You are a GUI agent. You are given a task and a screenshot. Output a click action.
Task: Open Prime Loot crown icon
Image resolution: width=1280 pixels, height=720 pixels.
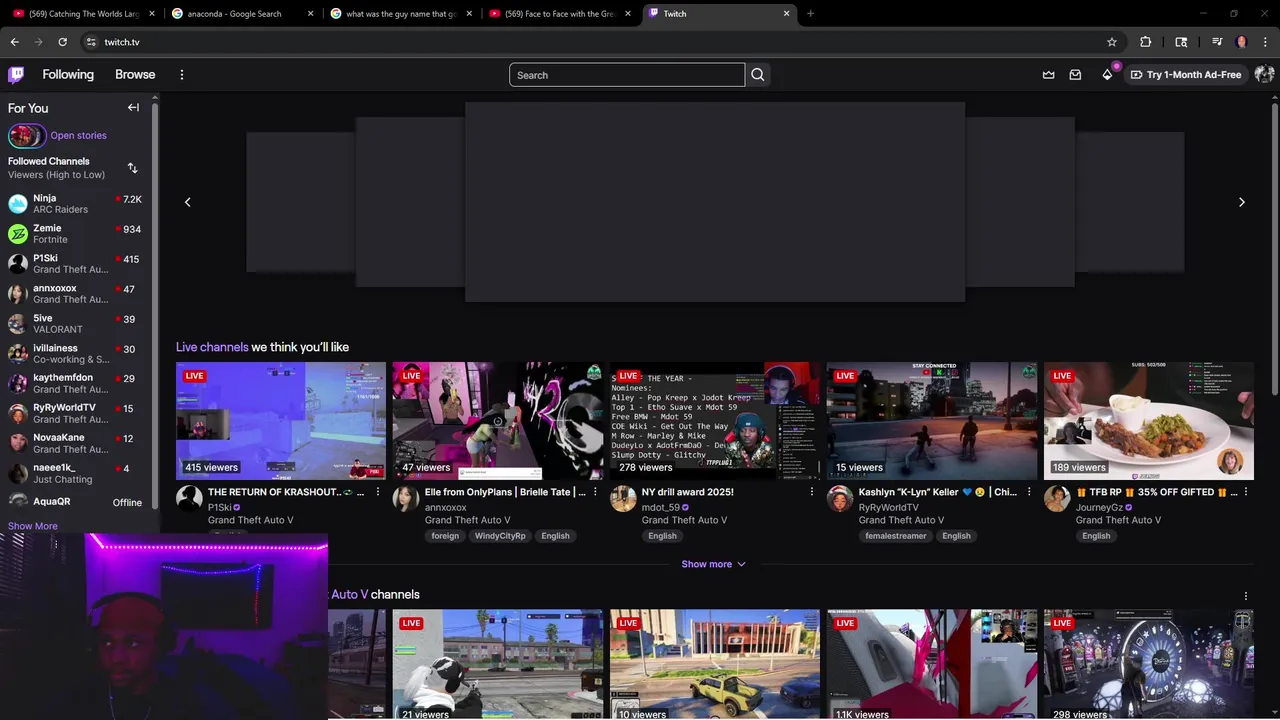[x=1048, y=75]
